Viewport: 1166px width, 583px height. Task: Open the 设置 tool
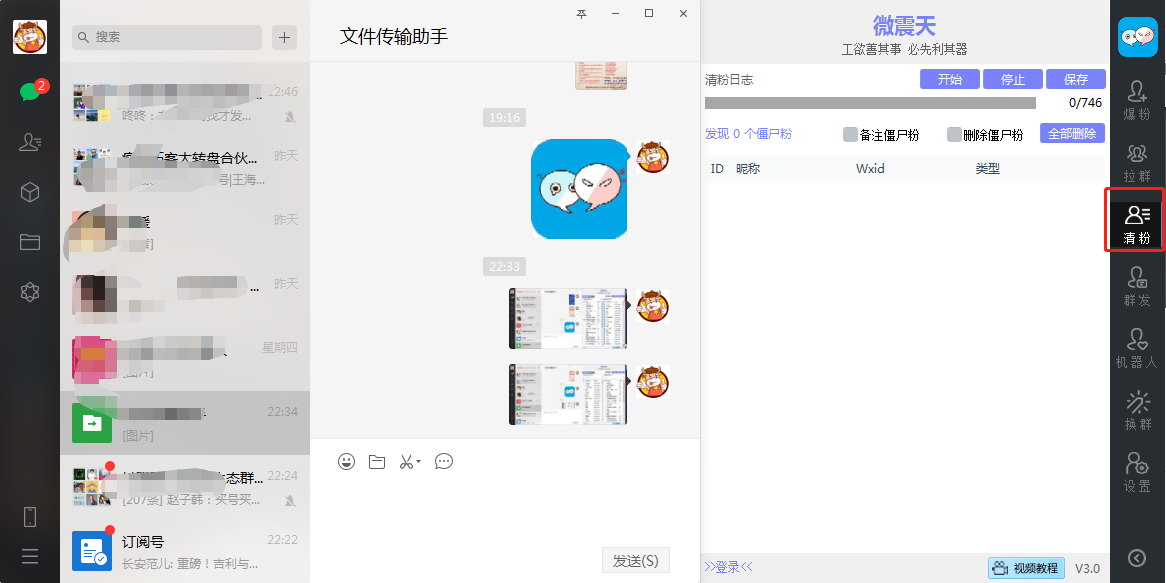click(x=1137, y=472)
